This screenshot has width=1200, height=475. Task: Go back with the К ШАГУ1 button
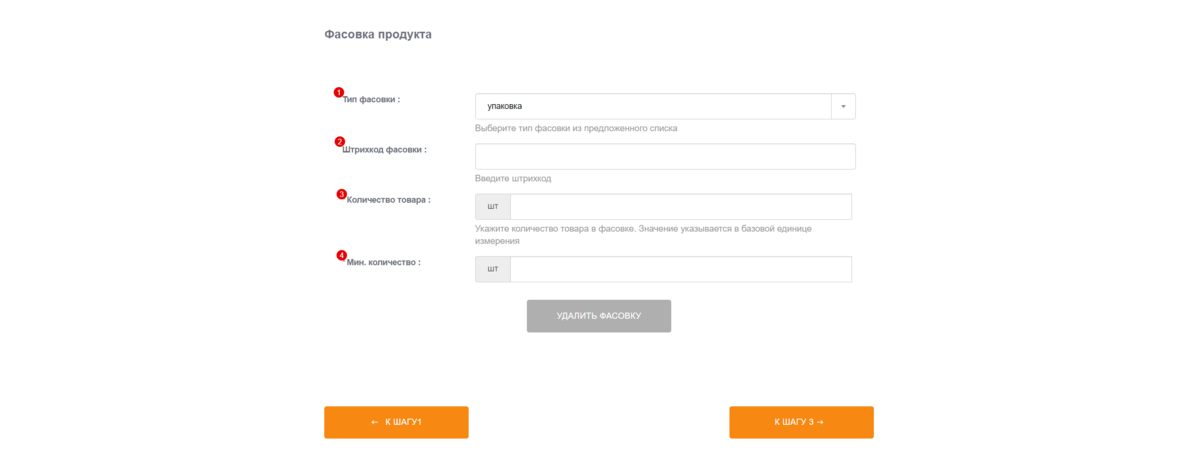396,422
